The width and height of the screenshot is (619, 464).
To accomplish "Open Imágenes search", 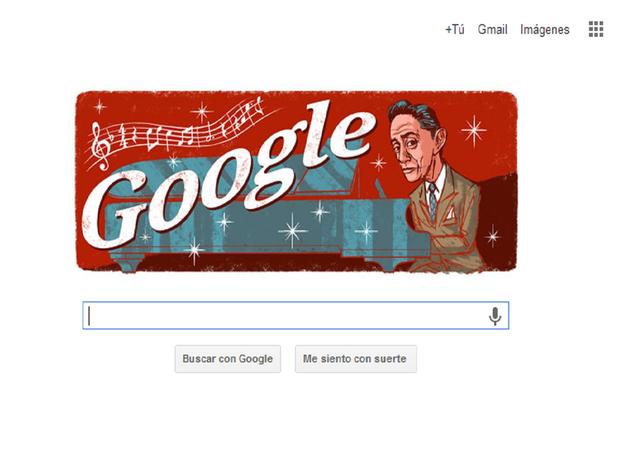I will pos(544,30).
